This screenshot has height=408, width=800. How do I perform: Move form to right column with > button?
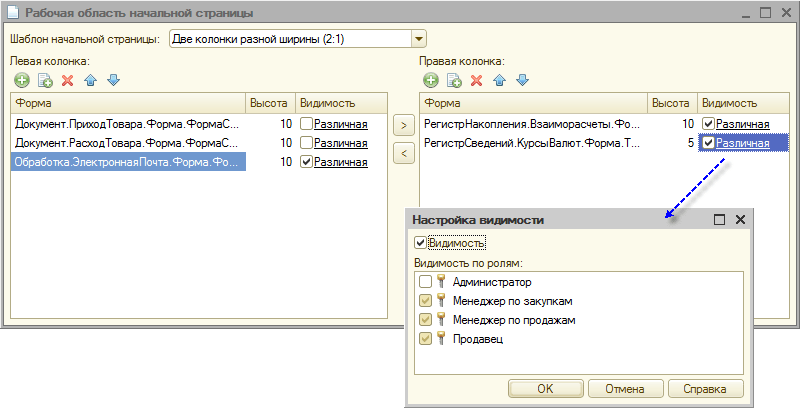coord(401,126)
